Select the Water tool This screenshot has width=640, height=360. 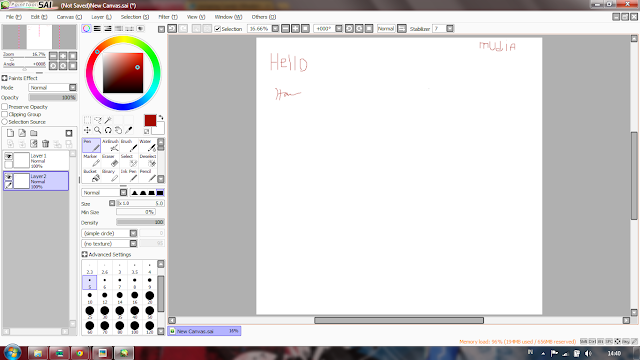147,145
